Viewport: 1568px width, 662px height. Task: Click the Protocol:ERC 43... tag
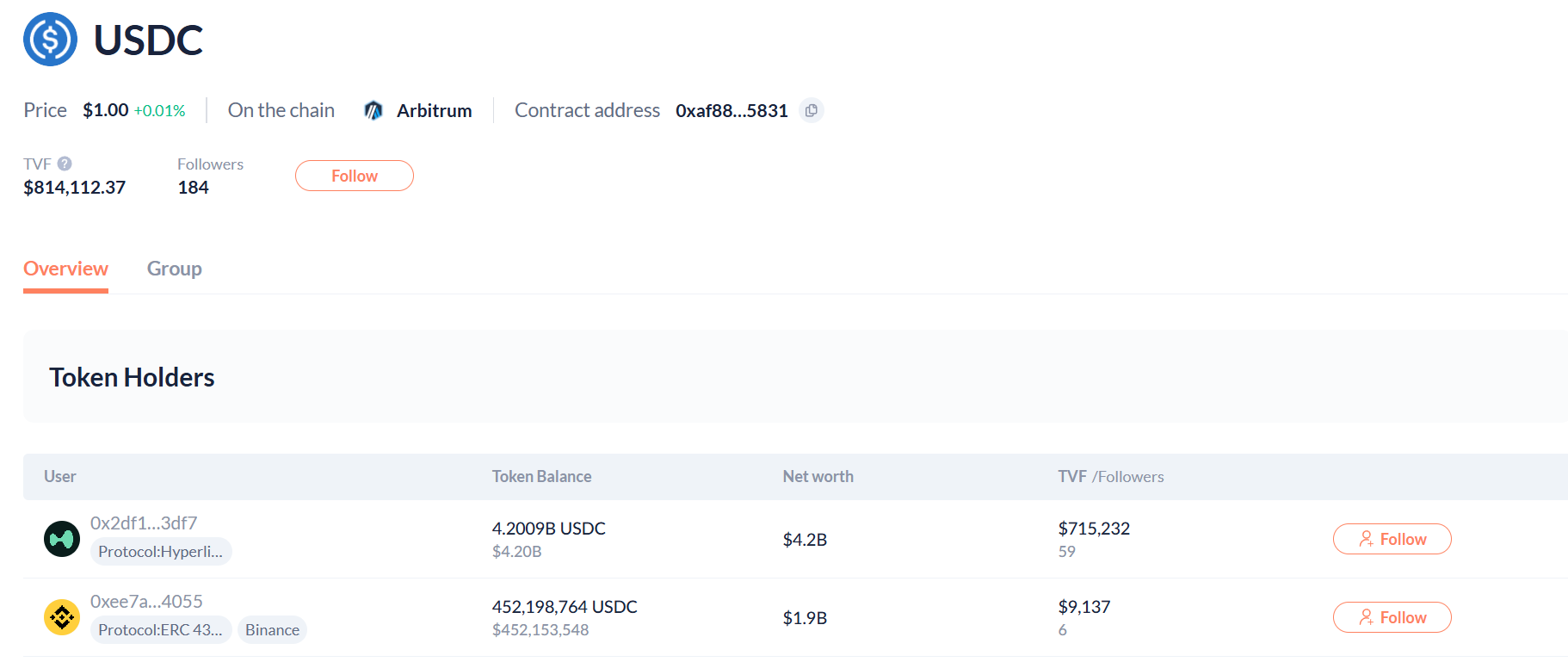click(160, 630)
